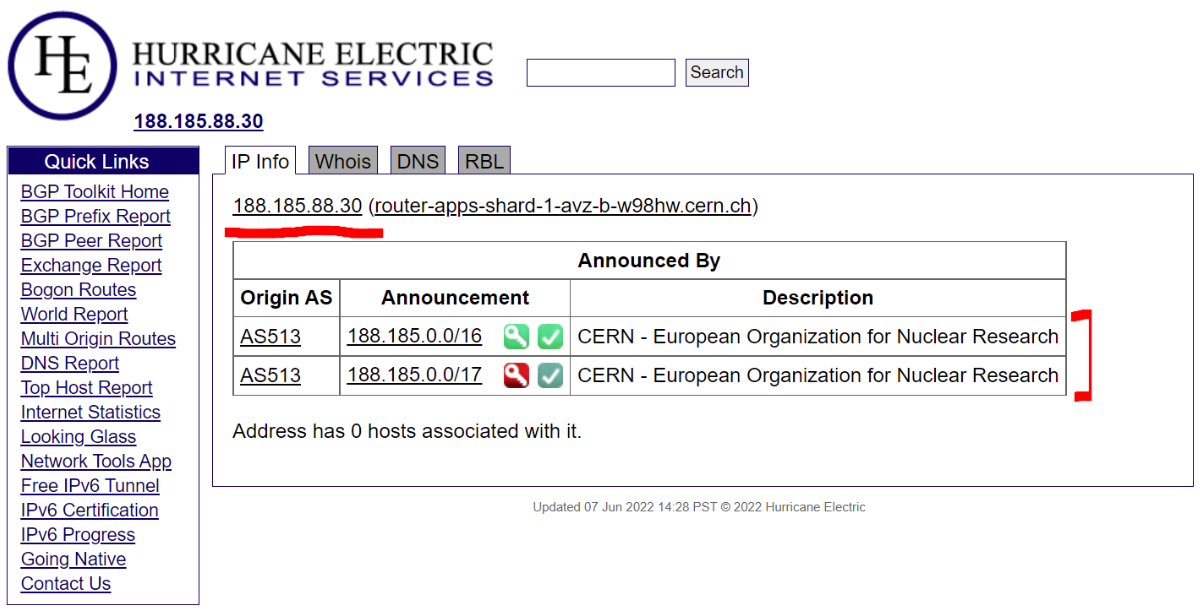Open World Report link
The image size is (1200, 613).
click(x=74, y=314)
